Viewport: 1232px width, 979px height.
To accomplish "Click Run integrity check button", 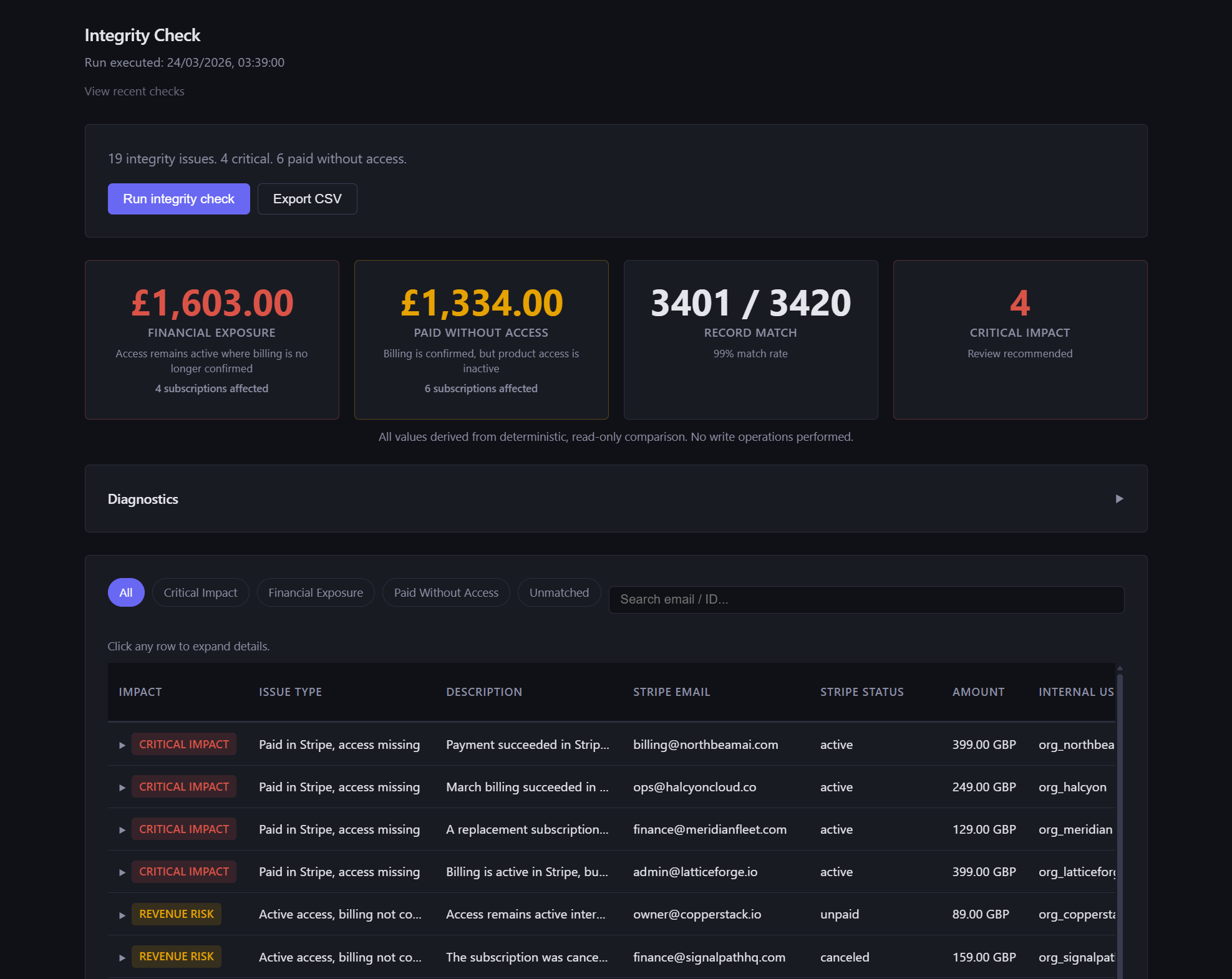I will click(x=178, y=199).
